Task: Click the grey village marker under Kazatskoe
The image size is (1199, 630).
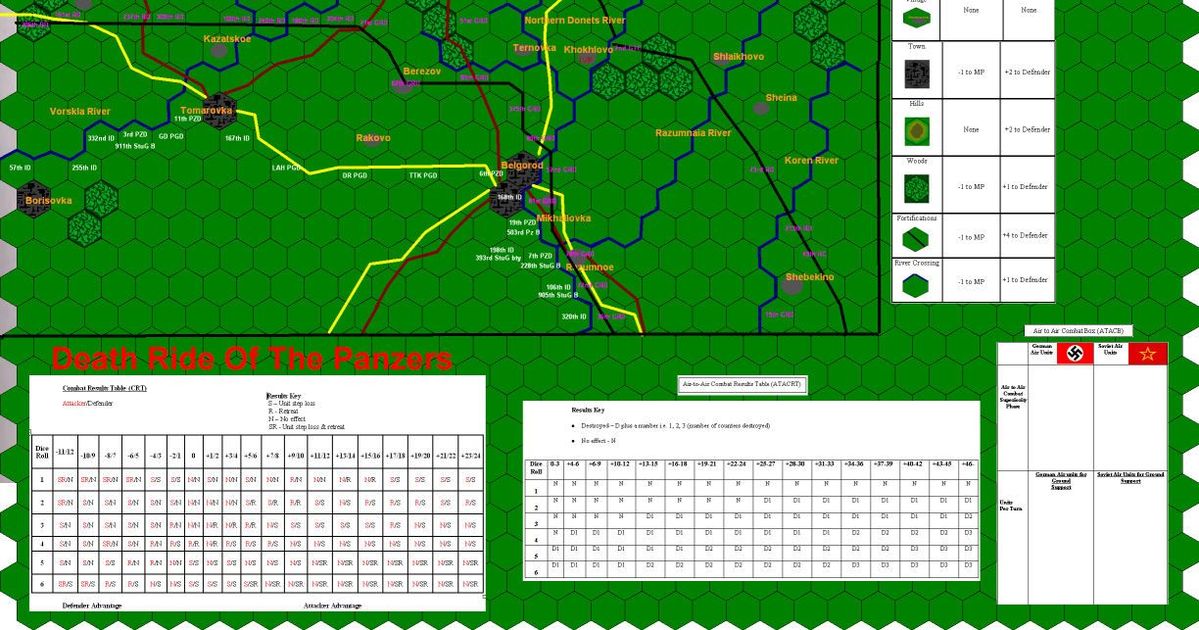Action: (219, 51)
